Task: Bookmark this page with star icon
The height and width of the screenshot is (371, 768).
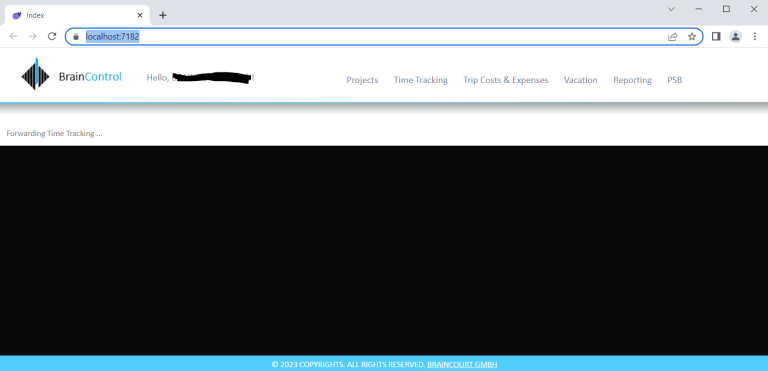Action: pos(692,36)
